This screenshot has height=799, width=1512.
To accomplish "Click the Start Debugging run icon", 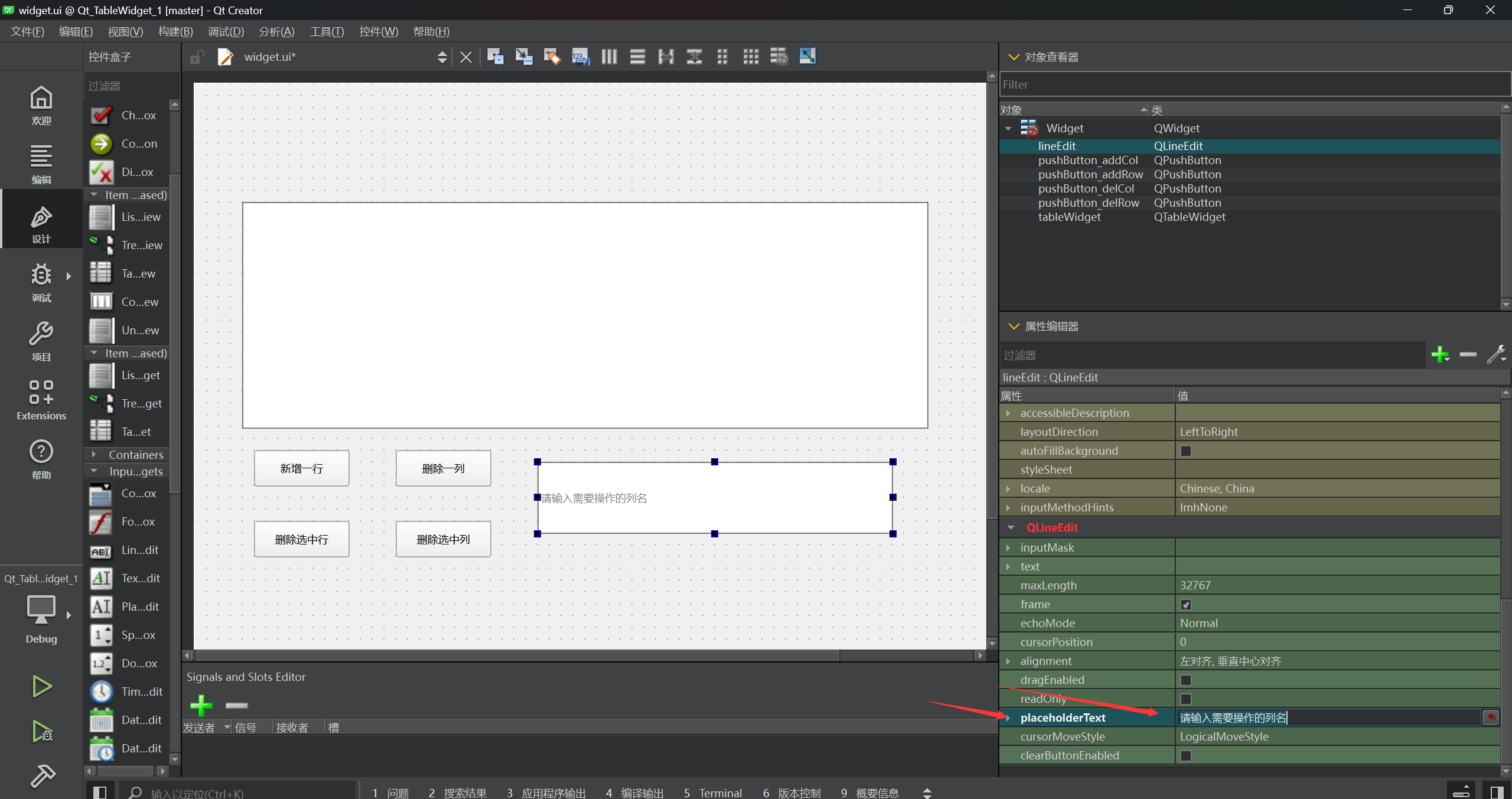I will tap(41, 732).
